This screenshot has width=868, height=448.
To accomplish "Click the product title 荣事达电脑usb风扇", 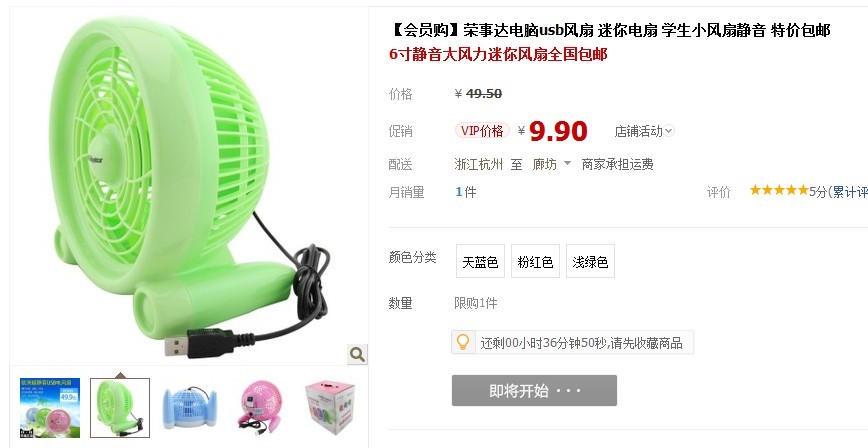I will [x=529, y=30].
